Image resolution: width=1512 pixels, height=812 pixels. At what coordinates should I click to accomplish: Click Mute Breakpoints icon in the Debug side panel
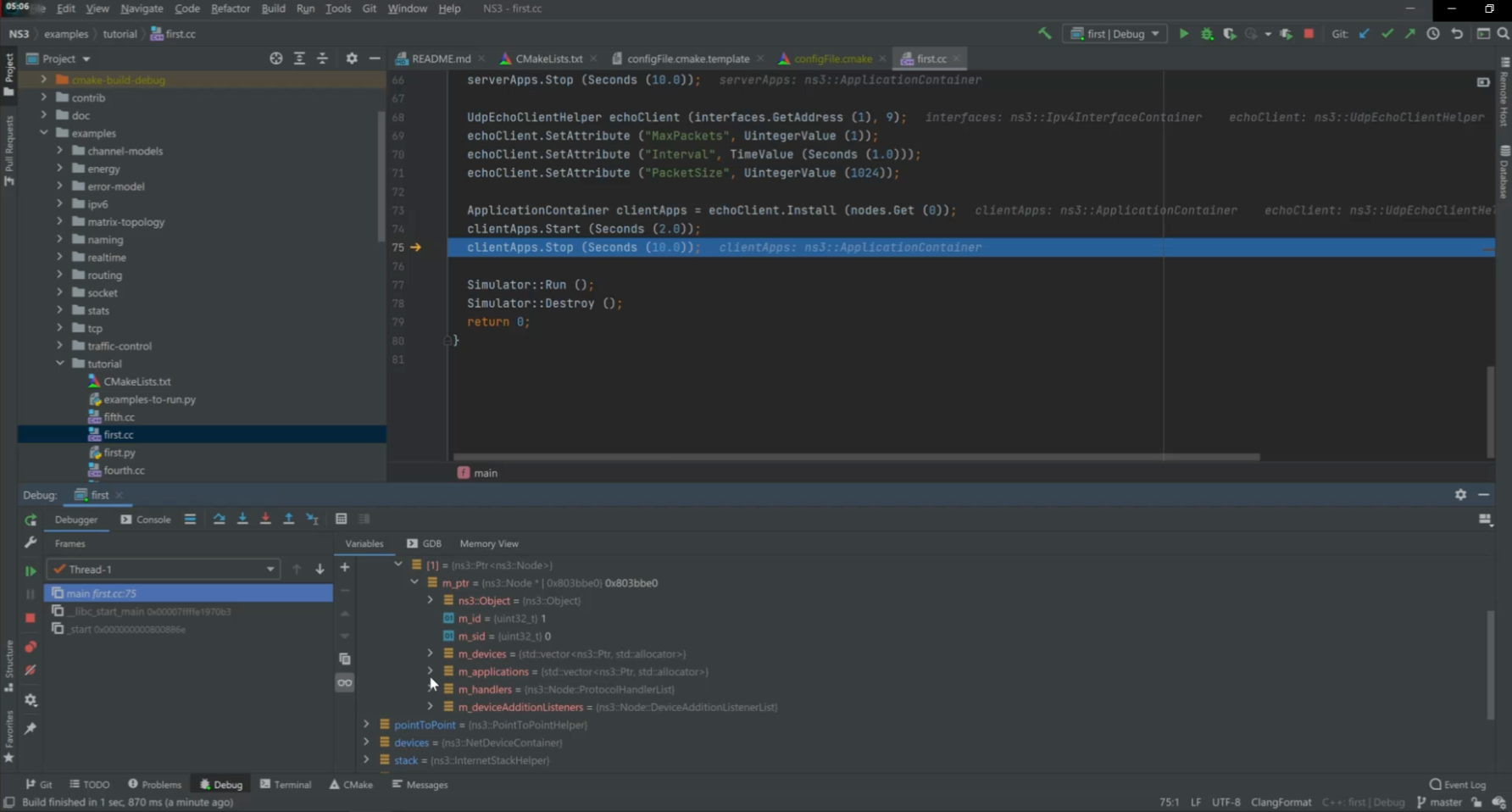tap(31, 670)
